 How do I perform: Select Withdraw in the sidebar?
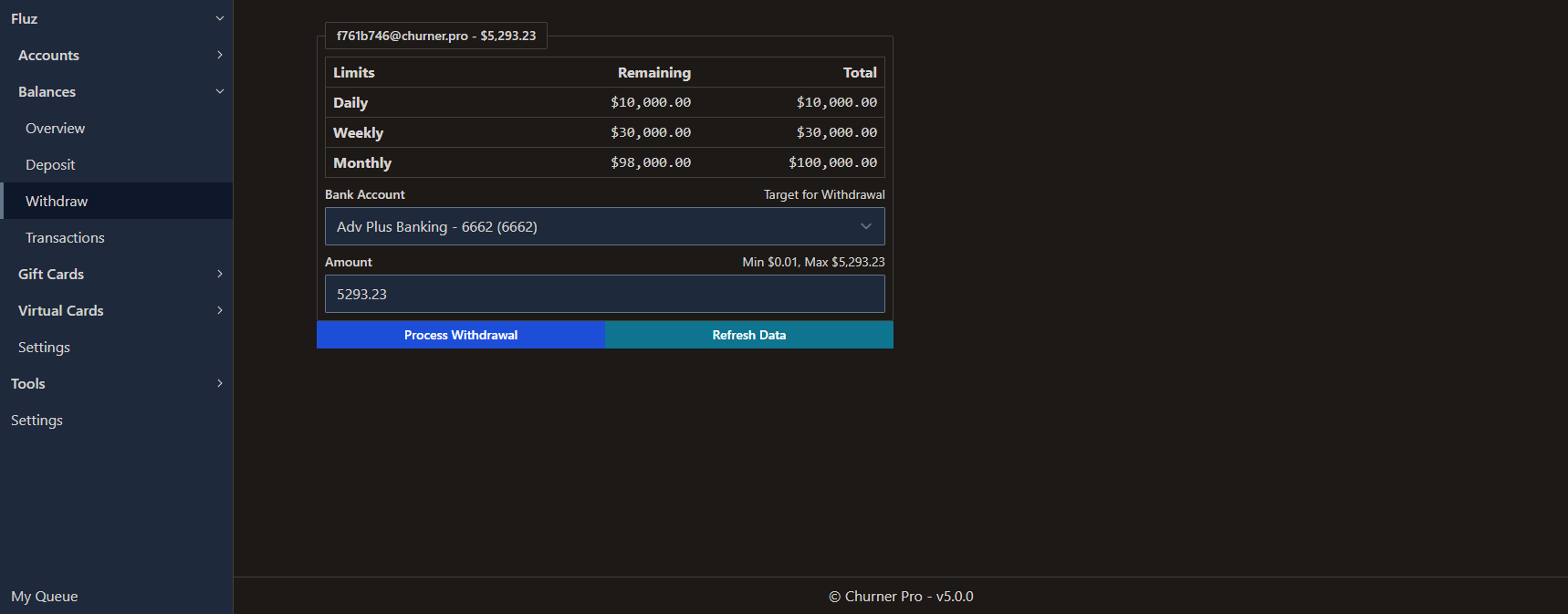[57, 202]
